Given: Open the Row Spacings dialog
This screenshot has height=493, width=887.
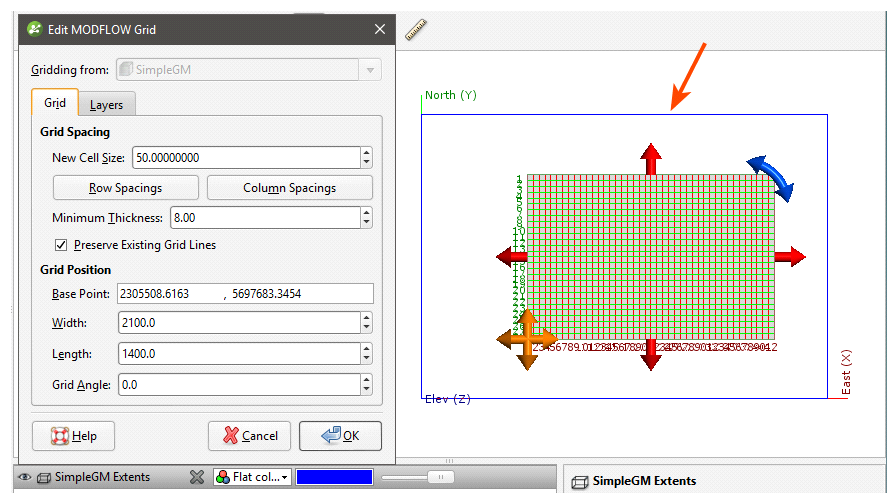Looking at the screenshot, I should pyautogui.click(x=125, y=188).
